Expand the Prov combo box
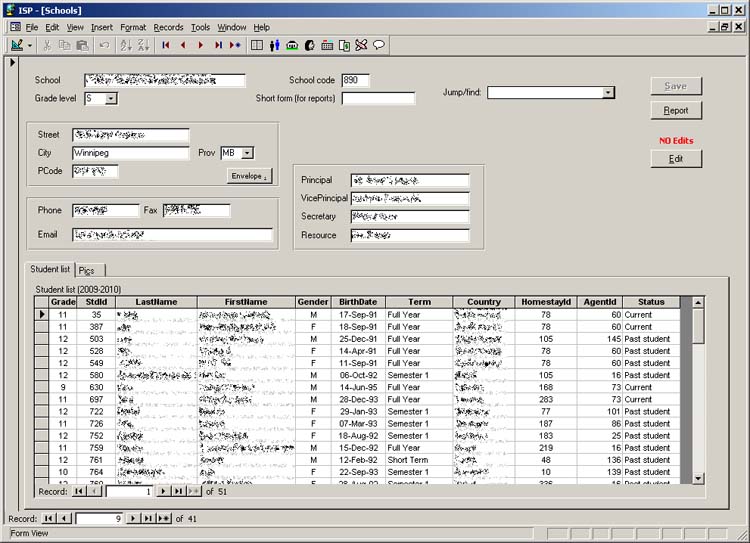 tap(247, 153)
